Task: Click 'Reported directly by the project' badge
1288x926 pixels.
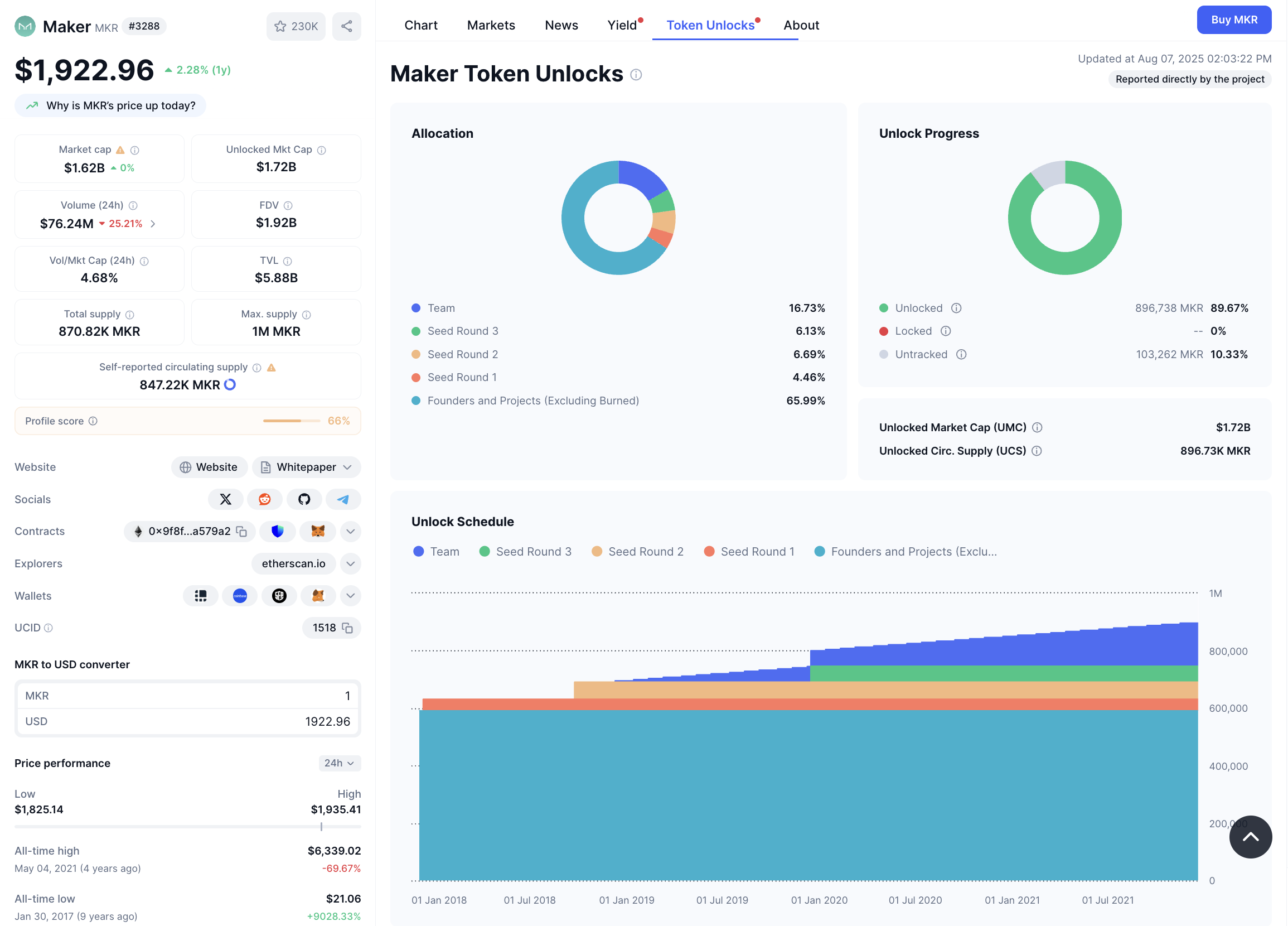Action: (1190, 79)
